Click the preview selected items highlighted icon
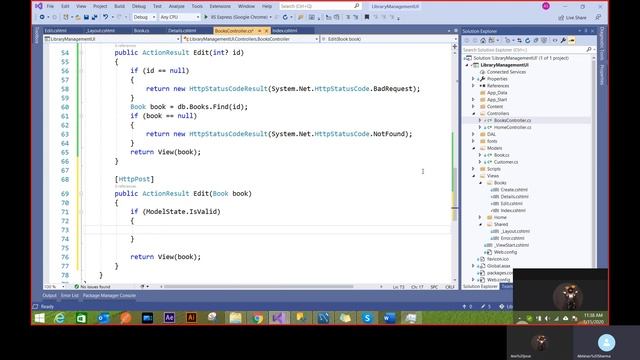 click(x=572, y=40)
